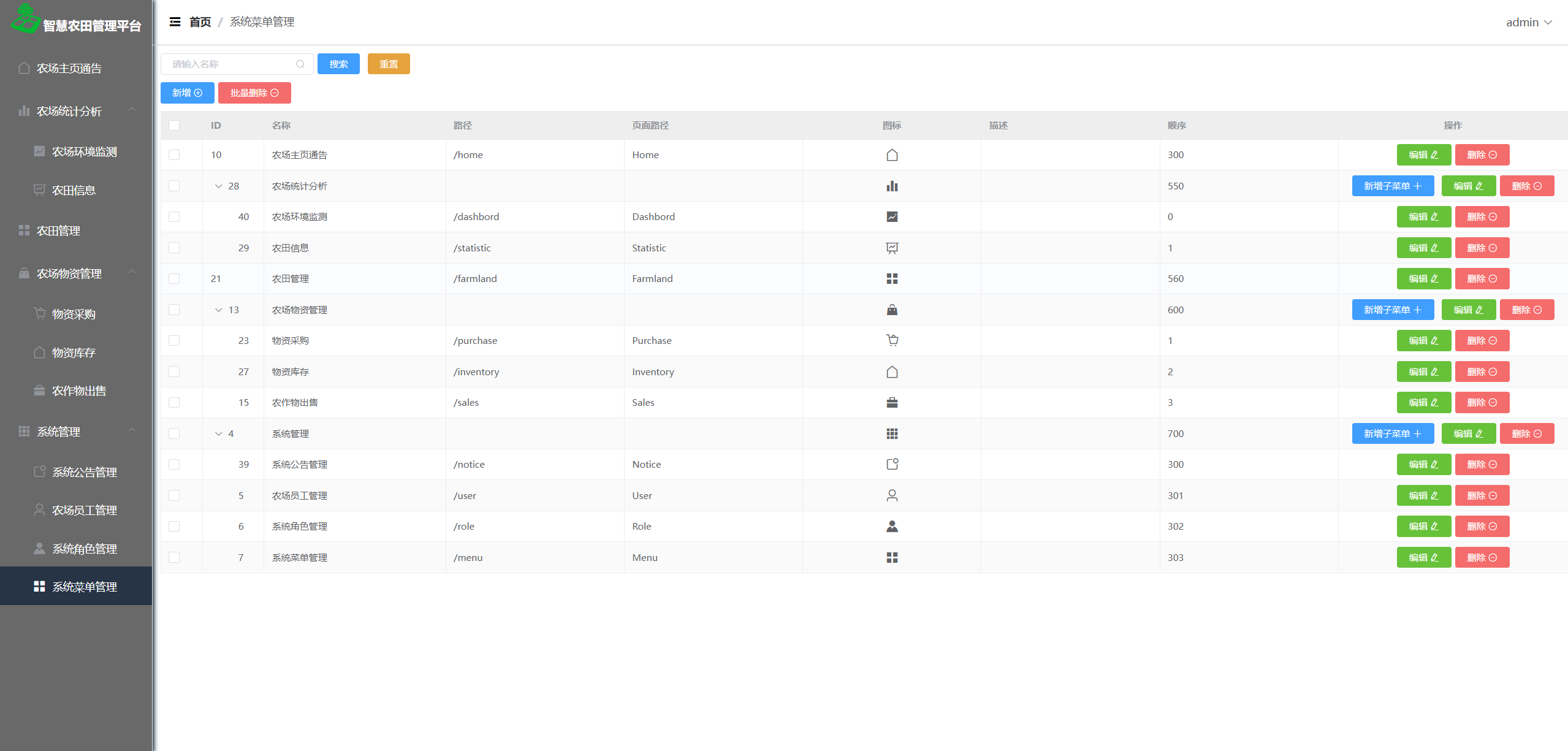Open the admin user dropdown
This screenshot has width=1568, height=751.
click(x=1529, y=23)
